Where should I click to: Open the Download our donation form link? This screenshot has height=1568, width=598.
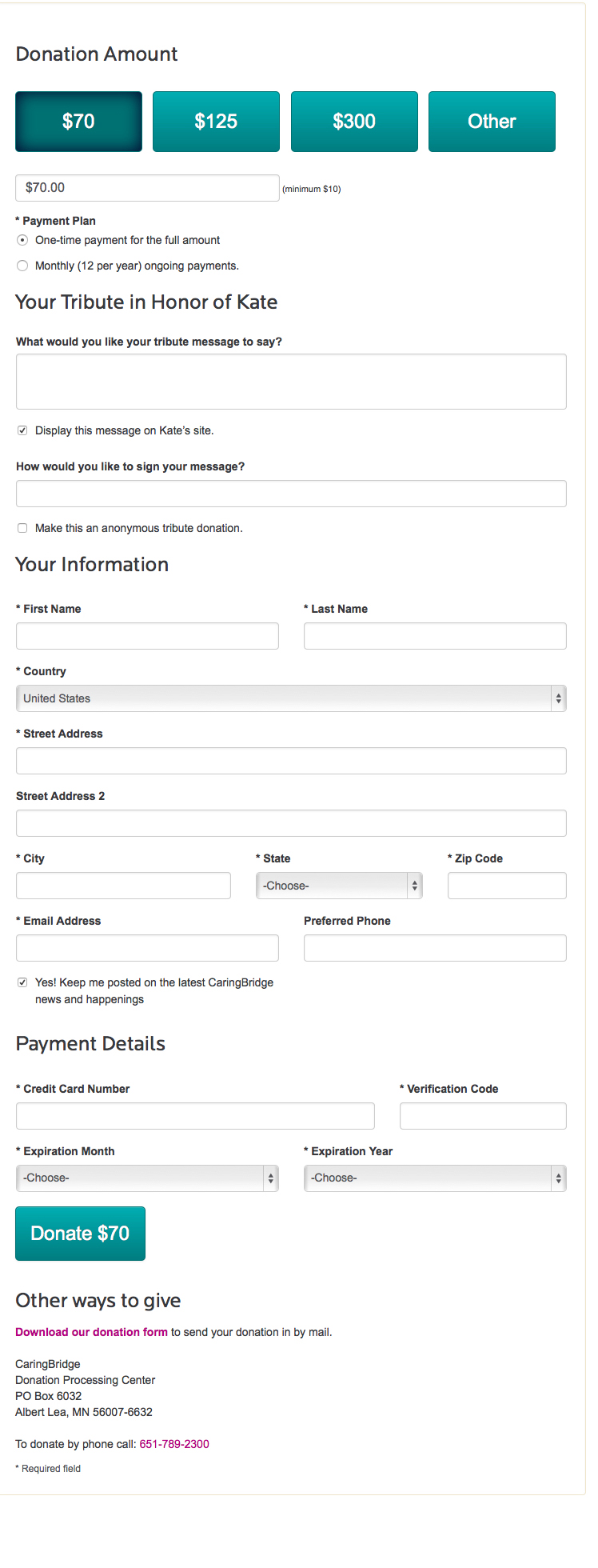(91, 1332)
